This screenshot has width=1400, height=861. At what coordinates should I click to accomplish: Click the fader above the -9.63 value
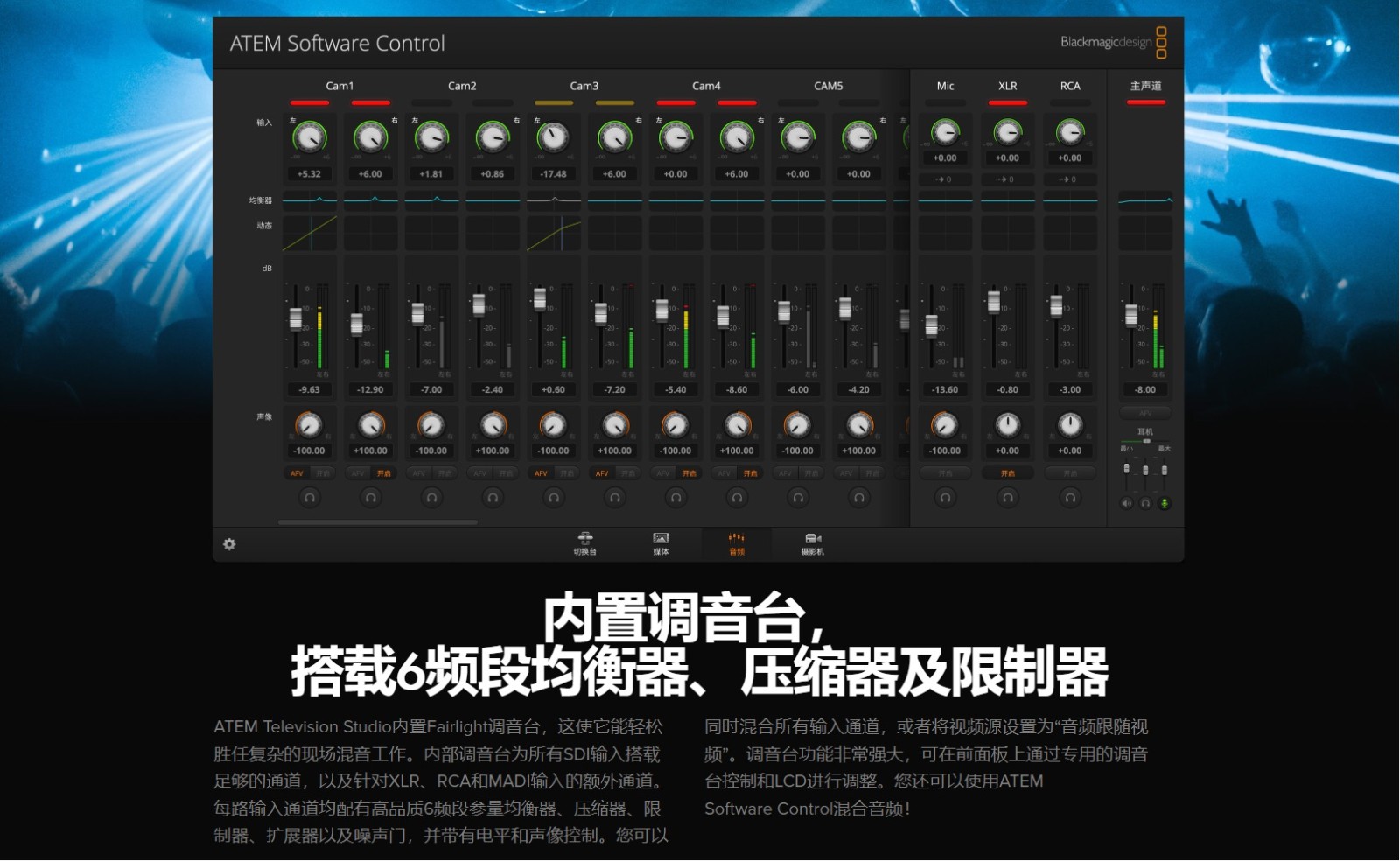(x=296, y=318)
